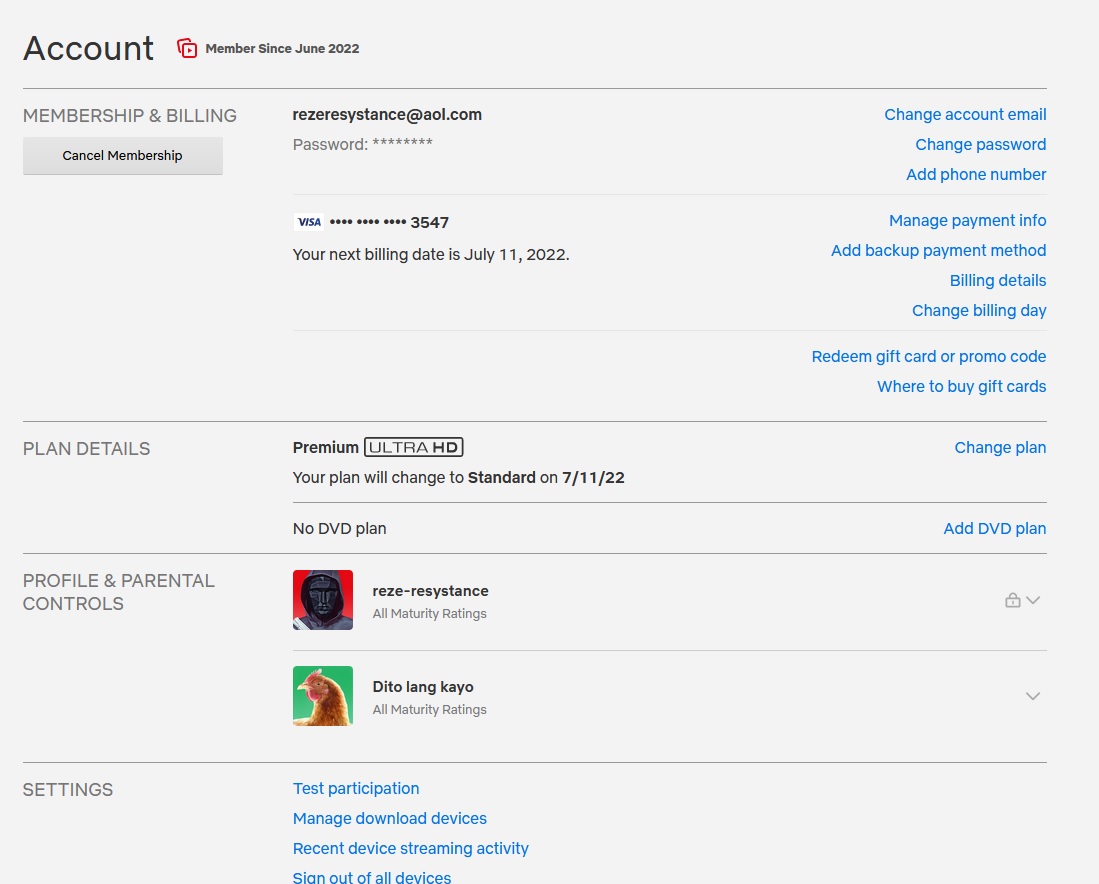Click Change billing day link
The height and width of the screenshot is (884, 1099).
pyautogui.click(x=978, y=311)
